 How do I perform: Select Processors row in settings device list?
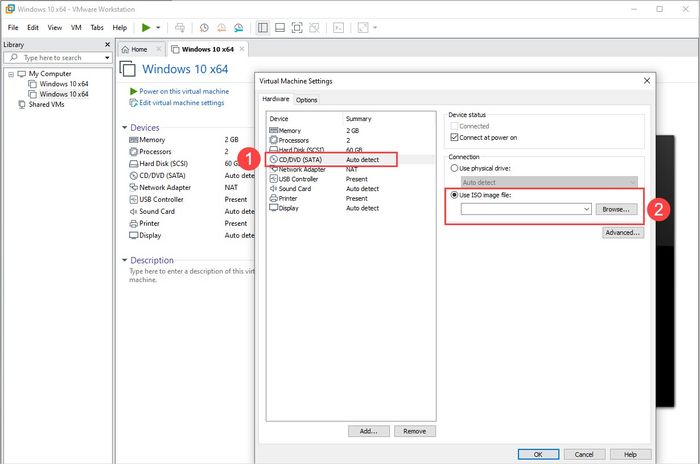(x=350, y=140)
